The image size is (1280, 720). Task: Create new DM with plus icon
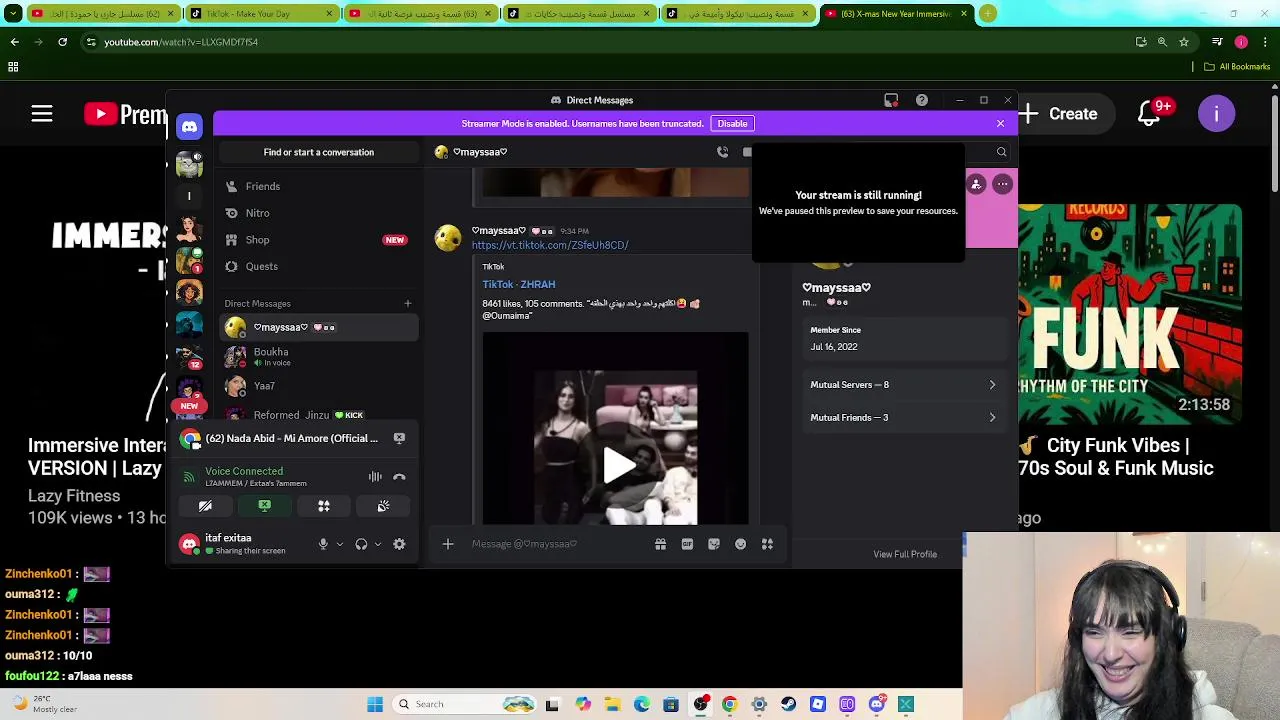[407, 303]
